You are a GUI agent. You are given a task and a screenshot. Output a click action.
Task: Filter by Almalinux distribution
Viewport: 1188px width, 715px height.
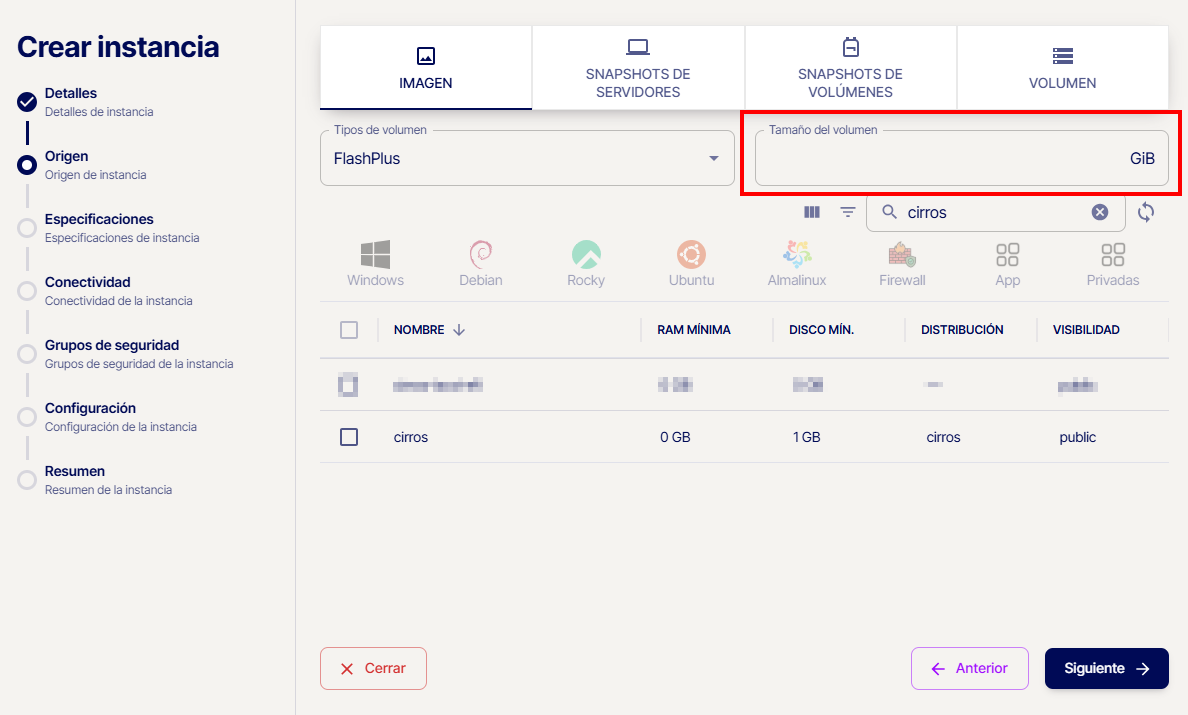tap(797, 264)
